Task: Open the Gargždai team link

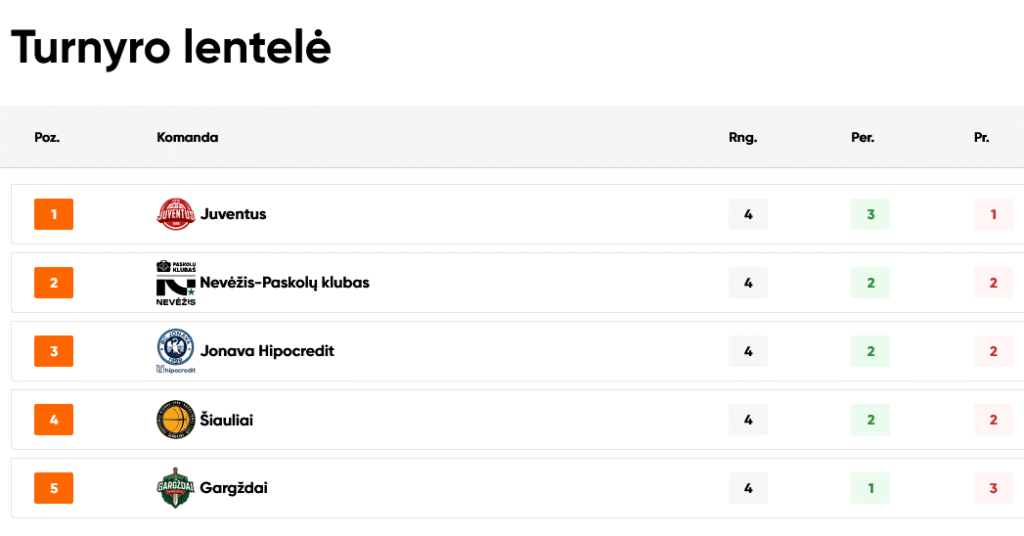Action: tap(234, 488)
